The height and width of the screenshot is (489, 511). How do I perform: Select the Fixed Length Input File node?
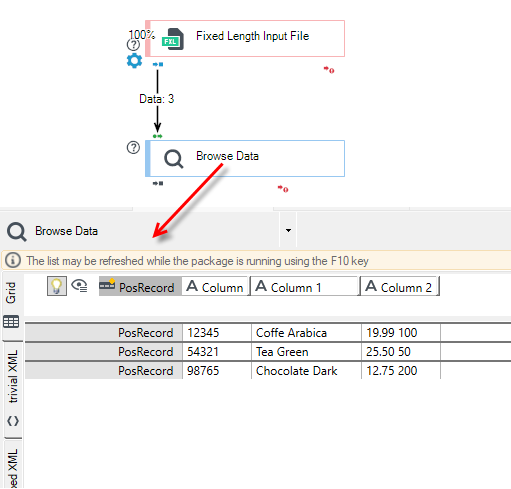245,38
